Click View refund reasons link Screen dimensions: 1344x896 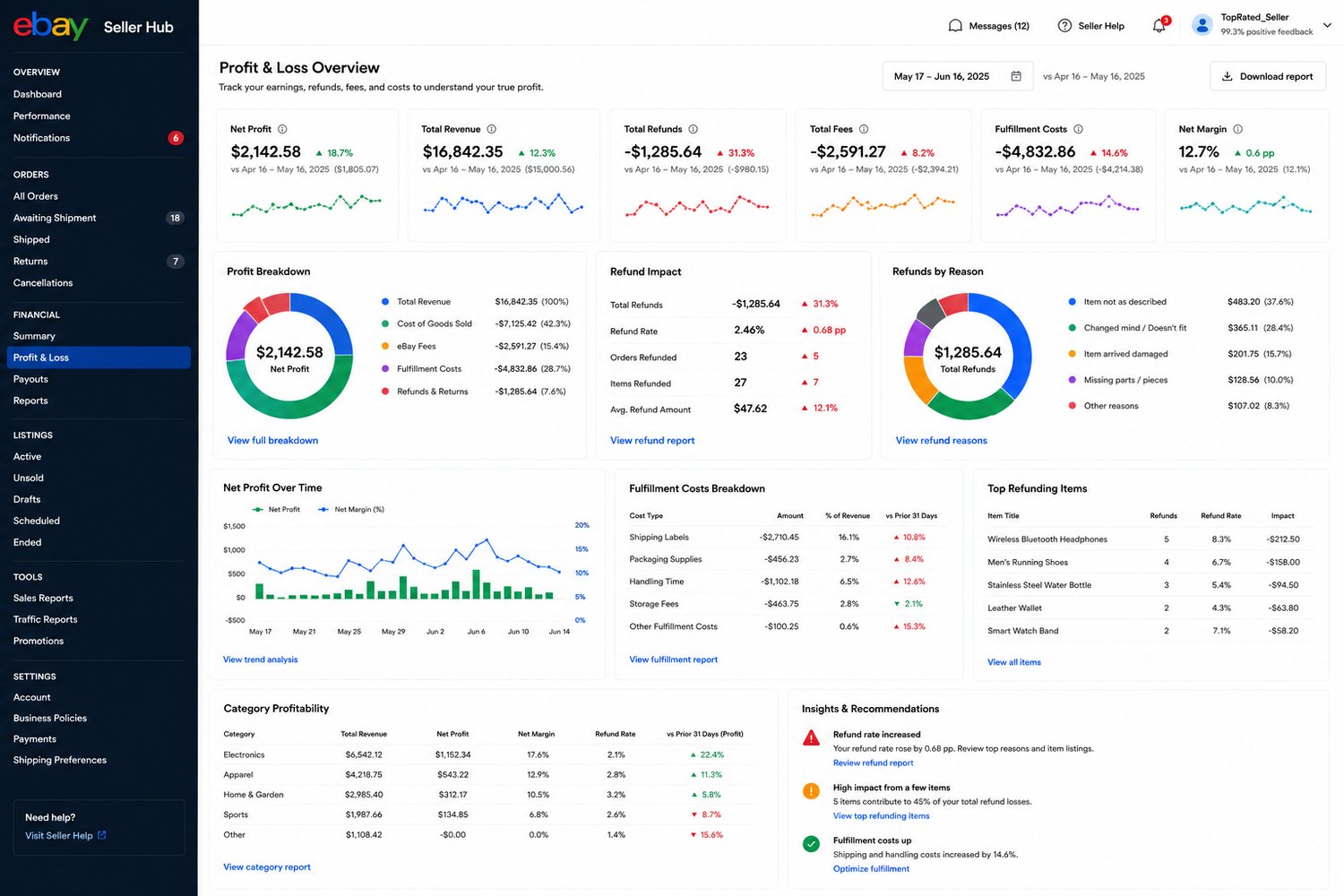point(942,440)
